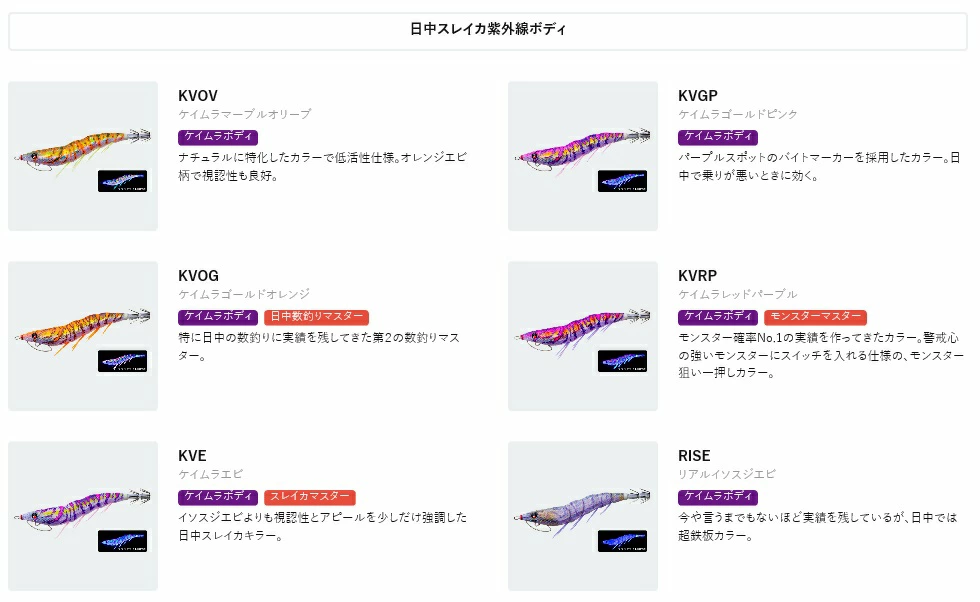This screenshot has width=980, height=602.
Task: Click the KVRP product name heading
Action: coord(698,276)
